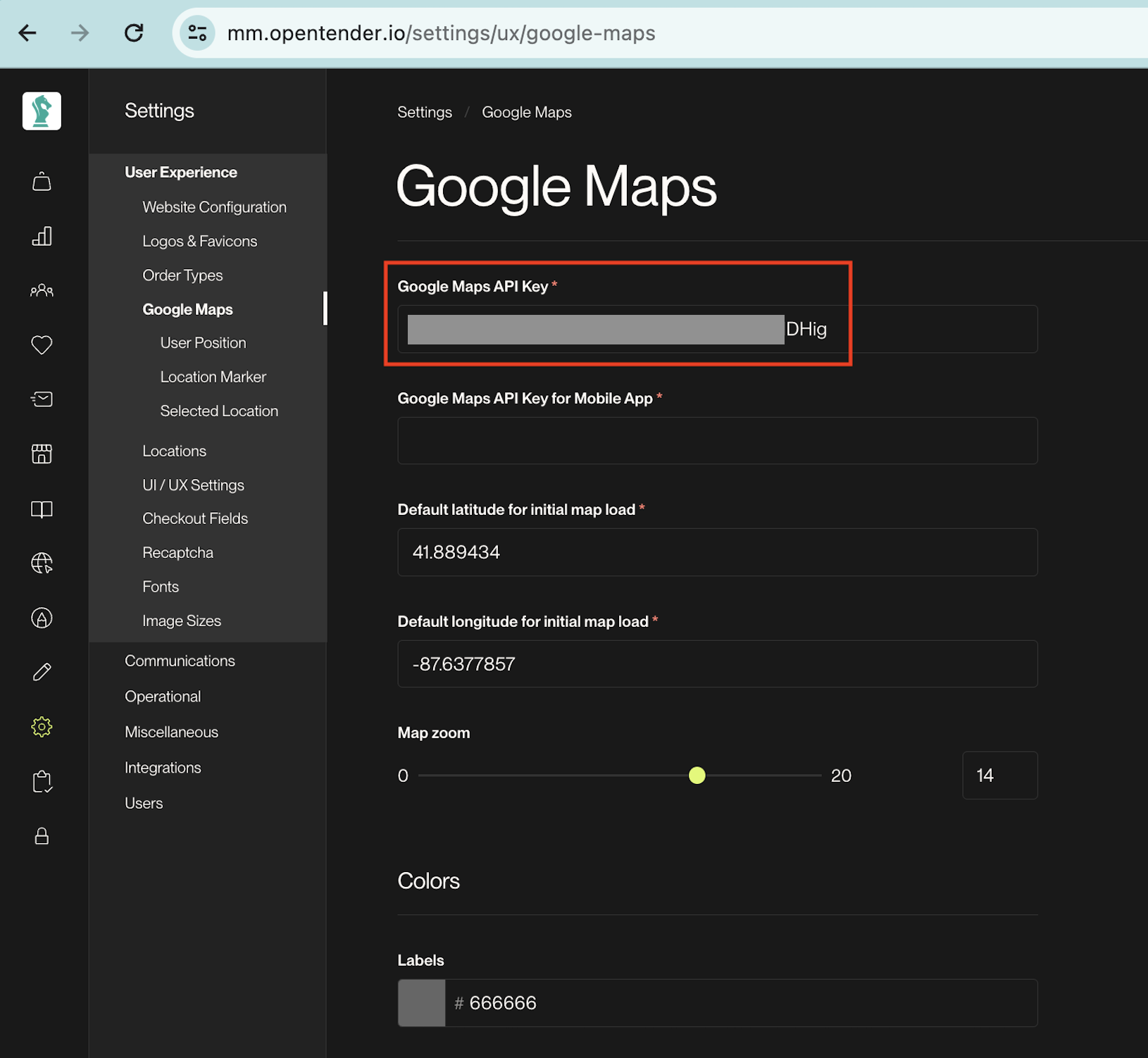The height and width of the screenshot is (1058, 1148).
Task: Open the storefront locations icon
Action: click(x=42, y=454)
